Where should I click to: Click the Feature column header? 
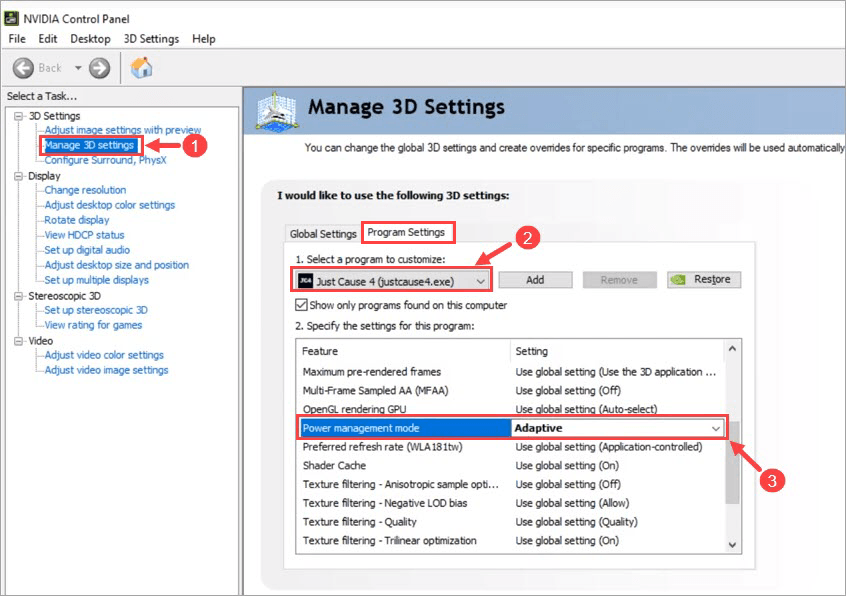(402, 351)
